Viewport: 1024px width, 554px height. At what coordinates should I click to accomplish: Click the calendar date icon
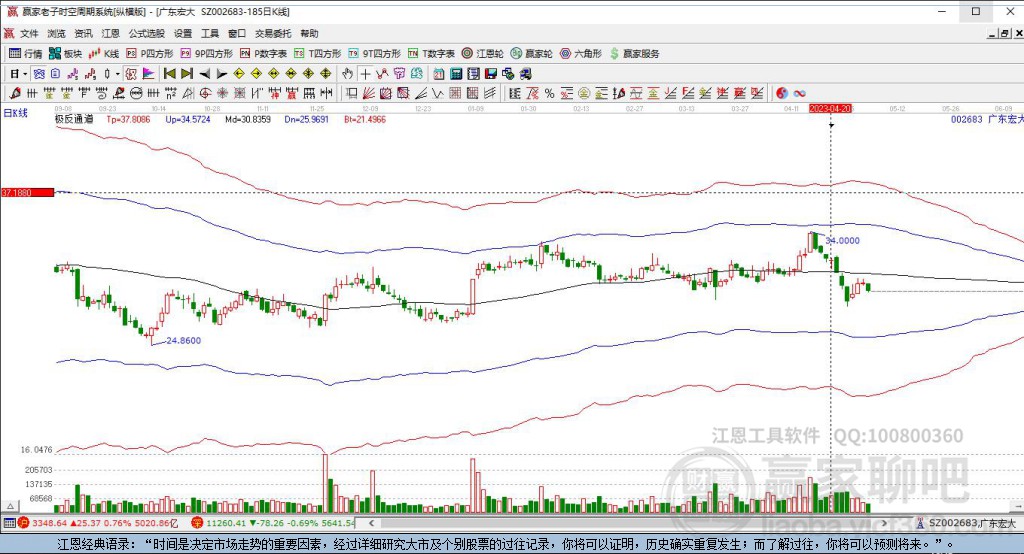(x=439, y=74)
